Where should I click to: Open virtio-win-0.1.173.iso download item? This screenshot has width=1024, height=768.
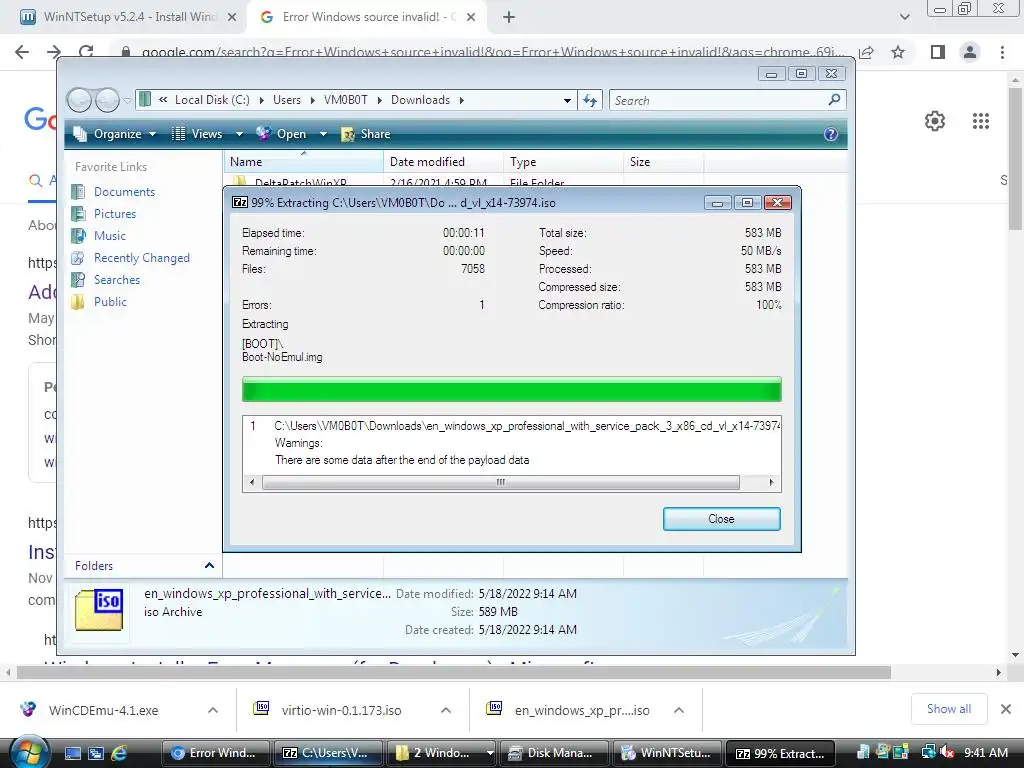click(341, 711)
